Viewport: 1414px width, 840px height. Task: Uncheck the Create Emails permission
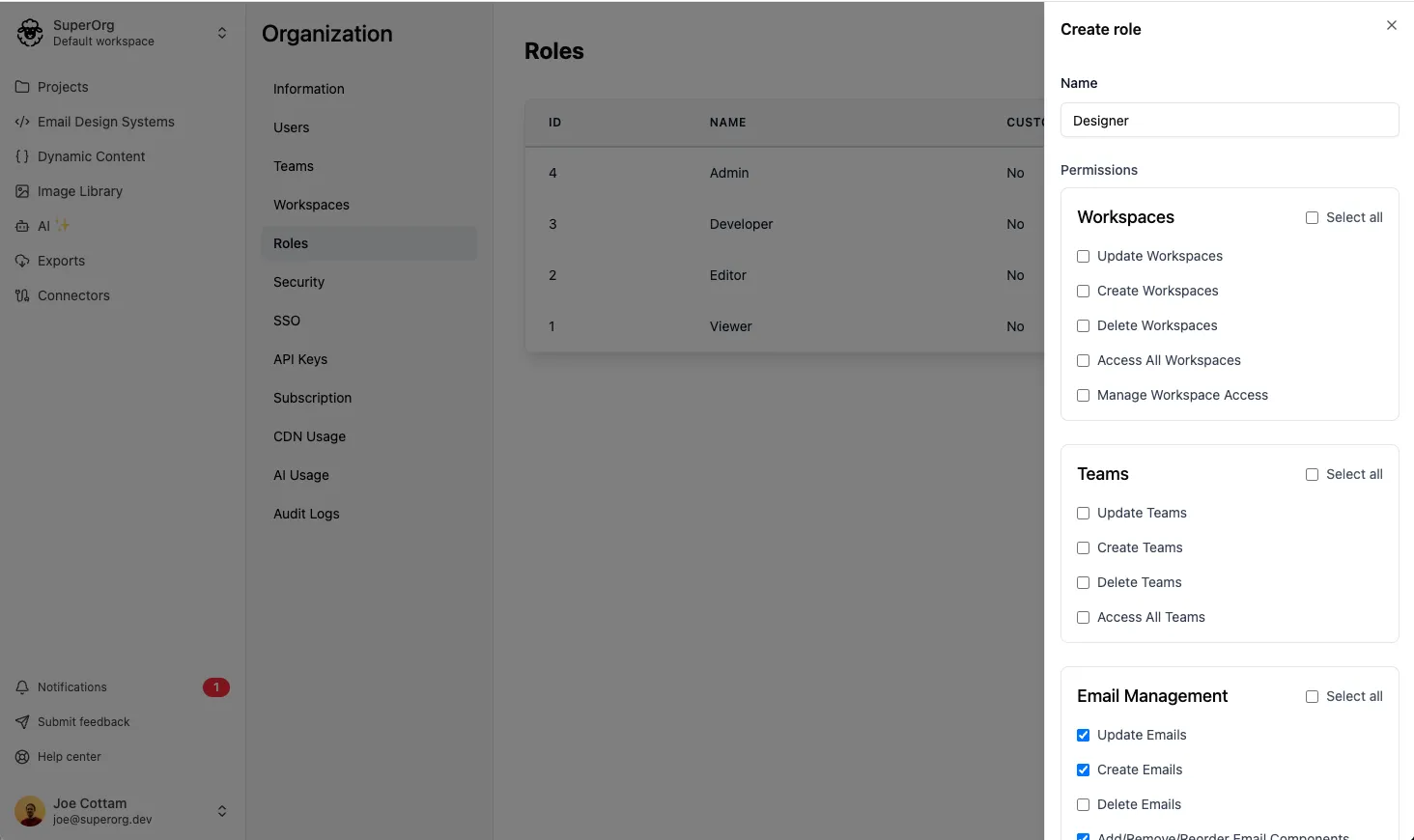pos(1083,770)
